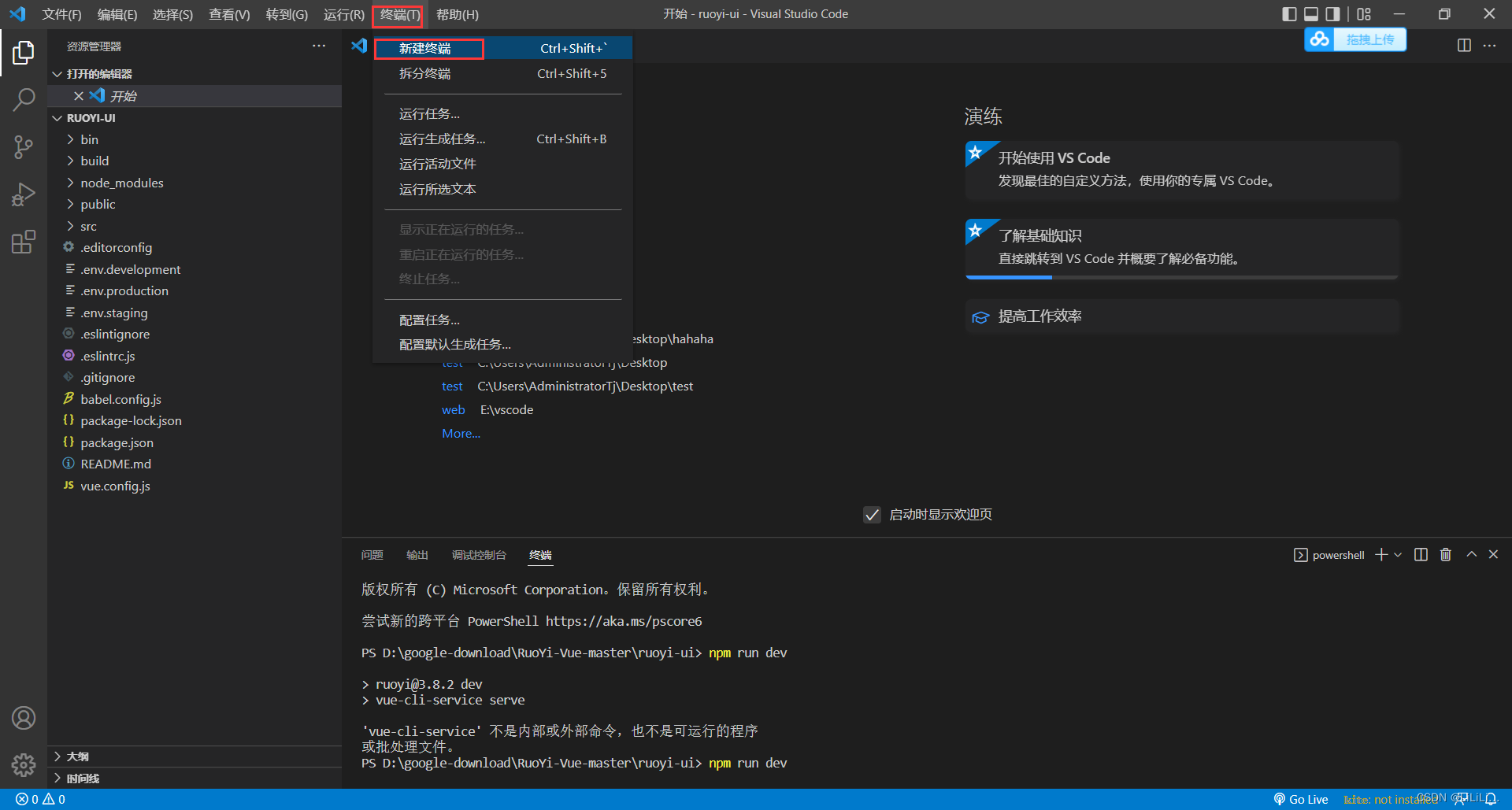1512x810 pixels.
Task: Maximize the panel with the up chevron
Action: (1471, 555)
